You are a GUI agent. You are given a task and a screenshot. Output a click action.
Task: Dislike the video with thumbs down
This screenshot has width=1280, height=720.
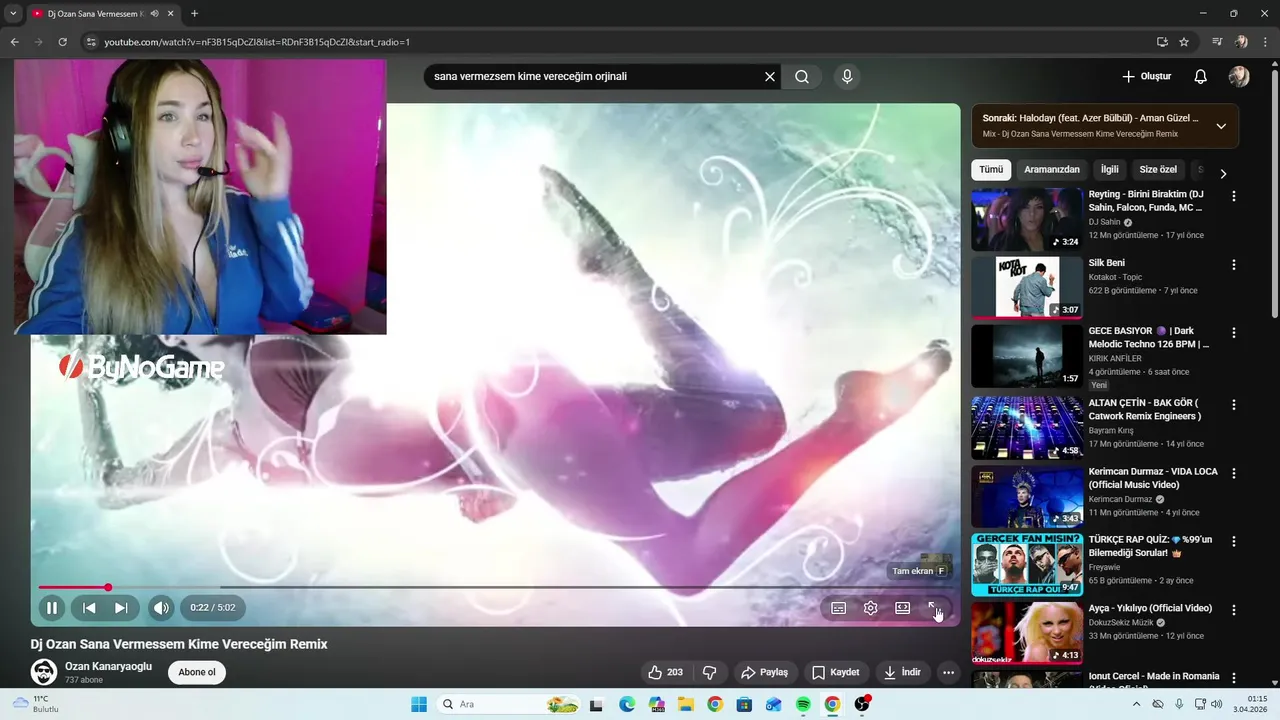click(x=709, y=672)
